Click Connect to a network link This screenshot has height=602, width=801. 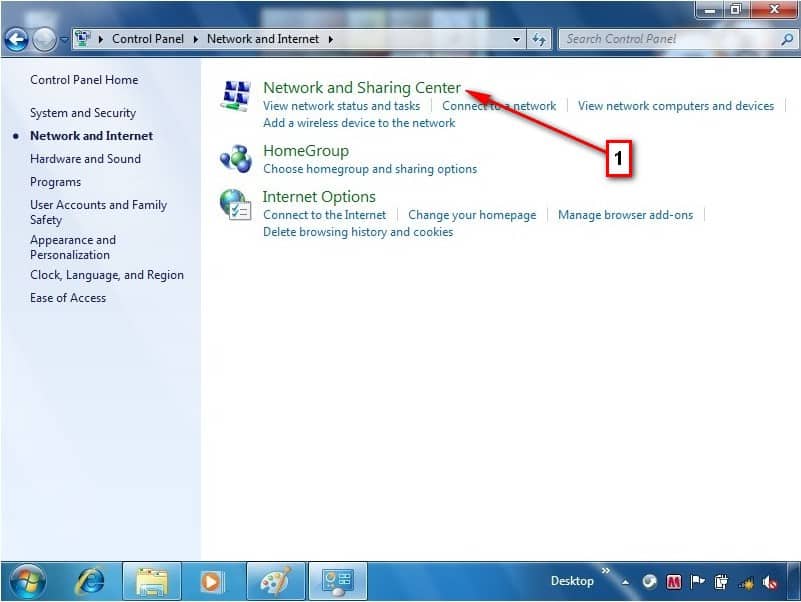click(499, 106)
